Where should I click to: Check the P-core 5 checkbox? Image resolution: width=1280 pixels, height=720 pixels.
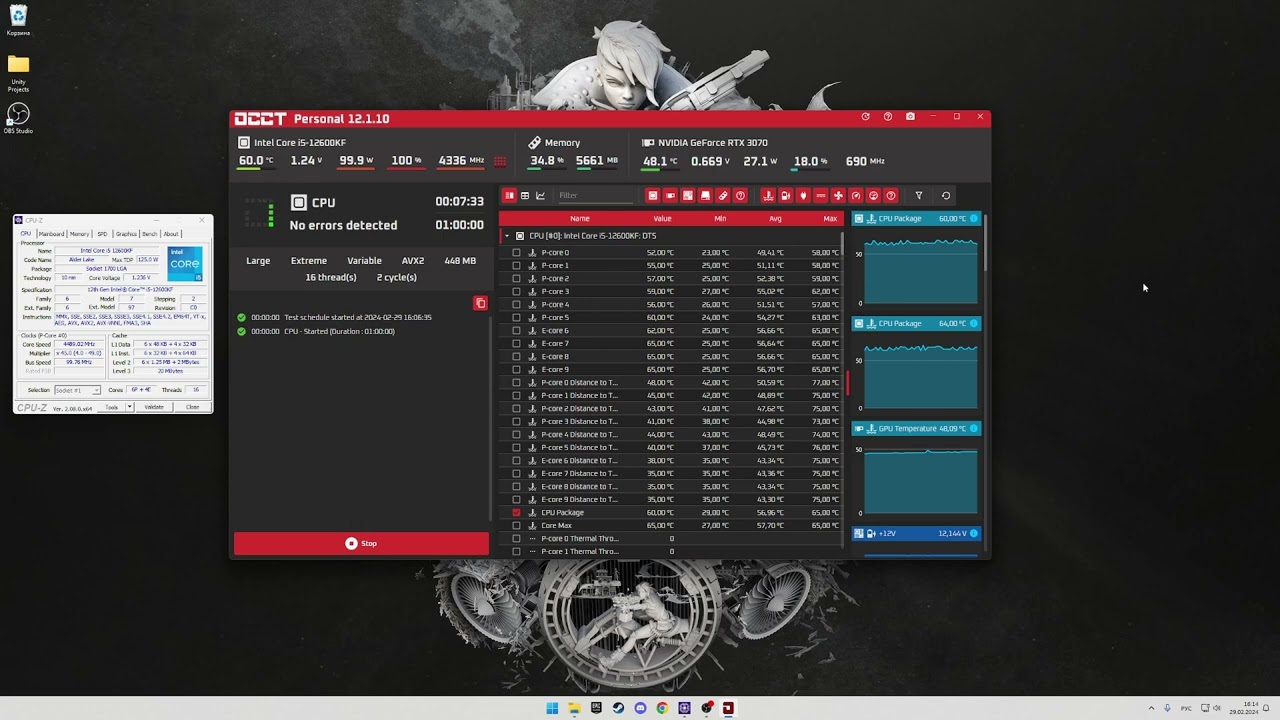click(x=516, y=318)
